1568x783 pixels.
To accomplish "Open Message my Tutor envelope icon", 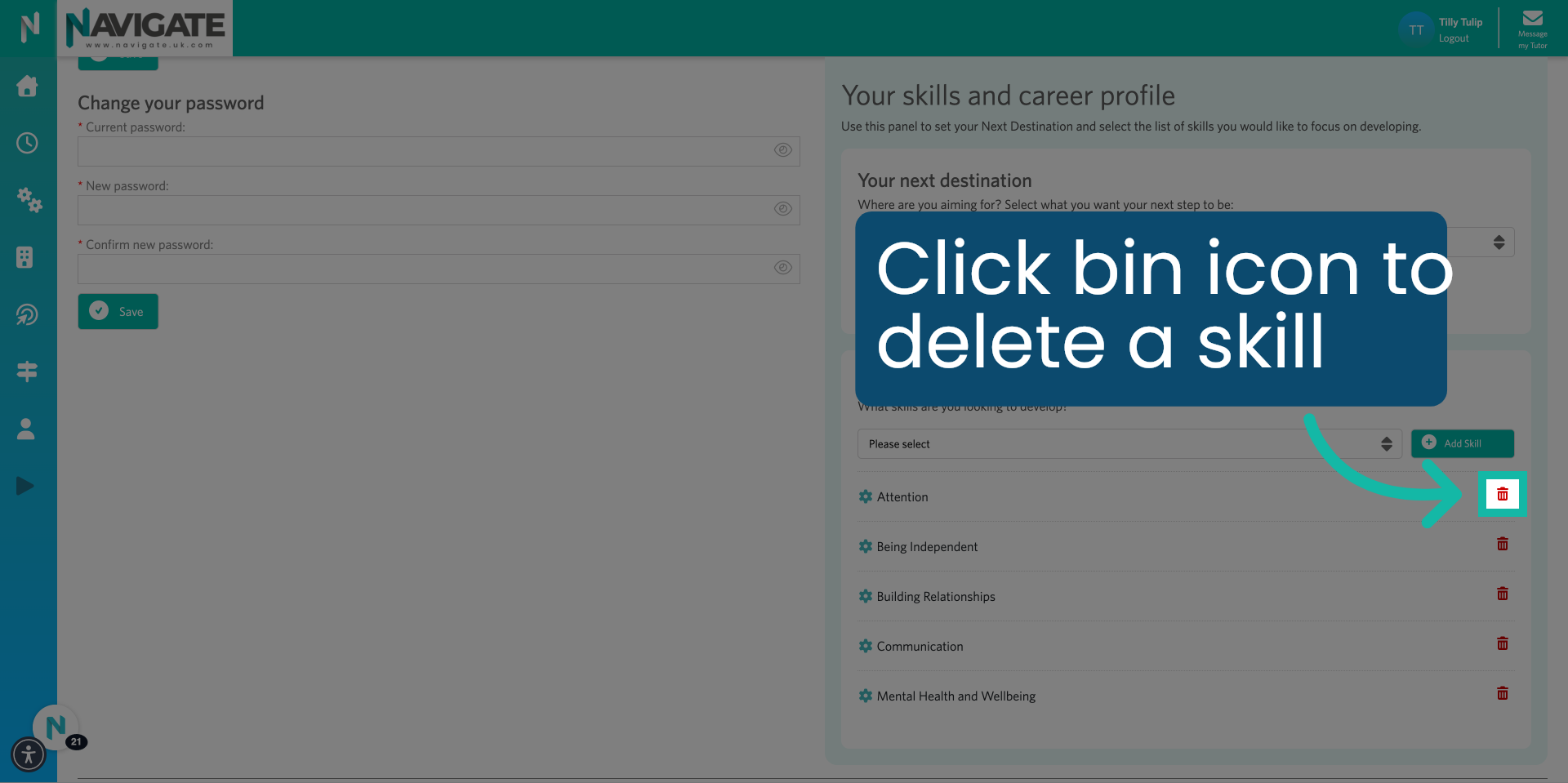I will [1534, 18].
